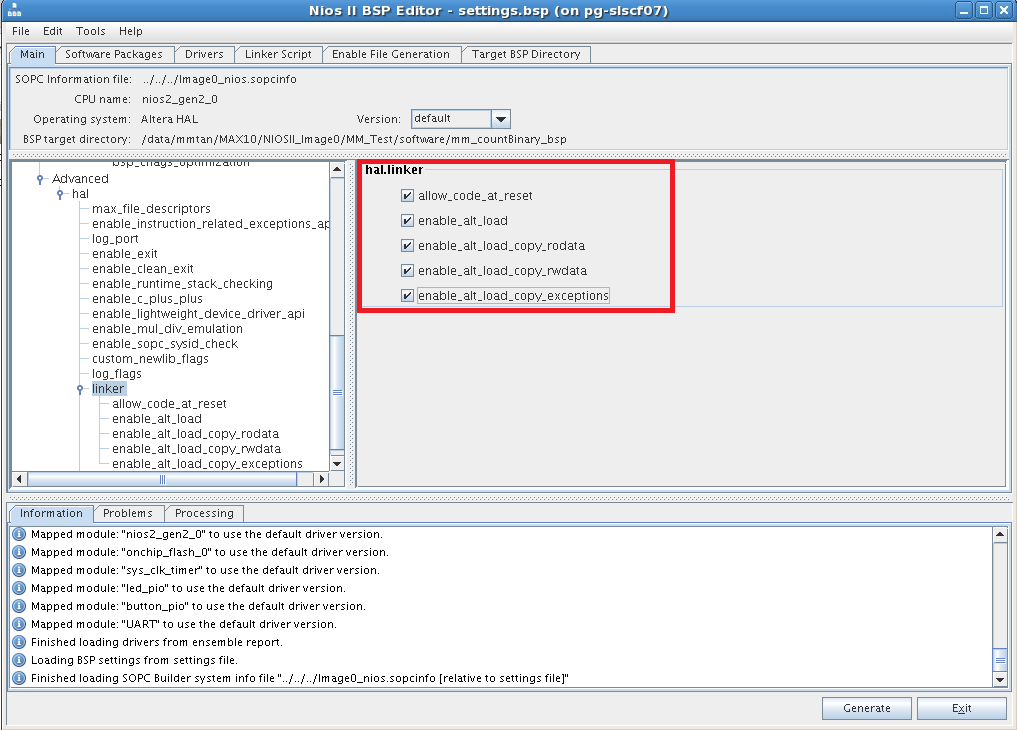Click info icon beside the UART mapped module message
This screenshot has width=1017, height=730.
[x=19, y=624]
